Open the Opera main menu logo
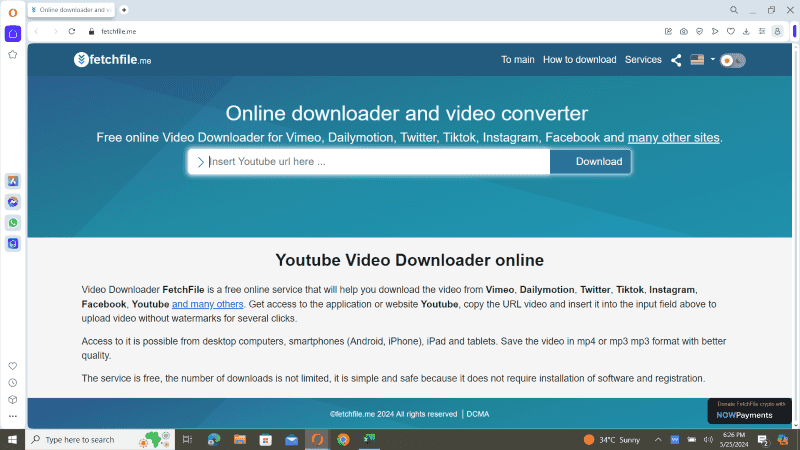Screen dimensions: 800x450 click(13, 12)
